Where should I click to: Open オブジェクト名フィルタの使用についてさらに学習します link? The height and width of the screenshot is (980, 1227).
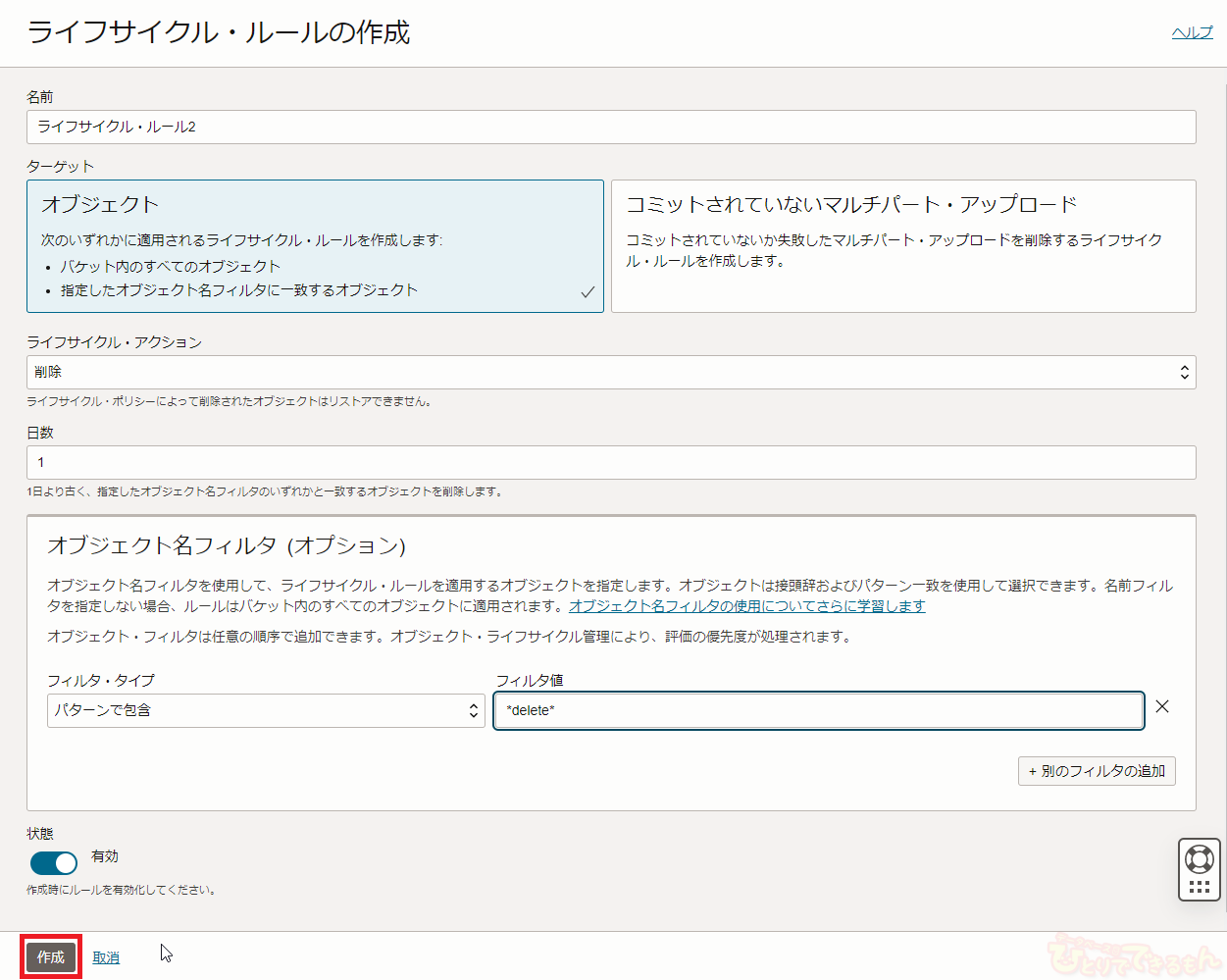click(746, 606)
